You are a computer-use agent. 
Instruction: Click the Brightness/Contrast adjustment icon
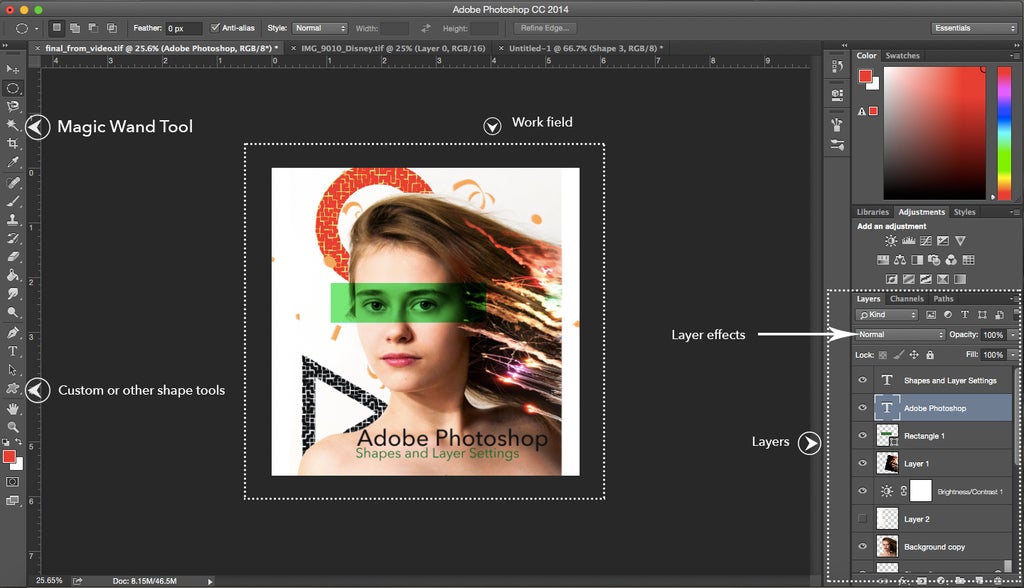coord(891,241)
